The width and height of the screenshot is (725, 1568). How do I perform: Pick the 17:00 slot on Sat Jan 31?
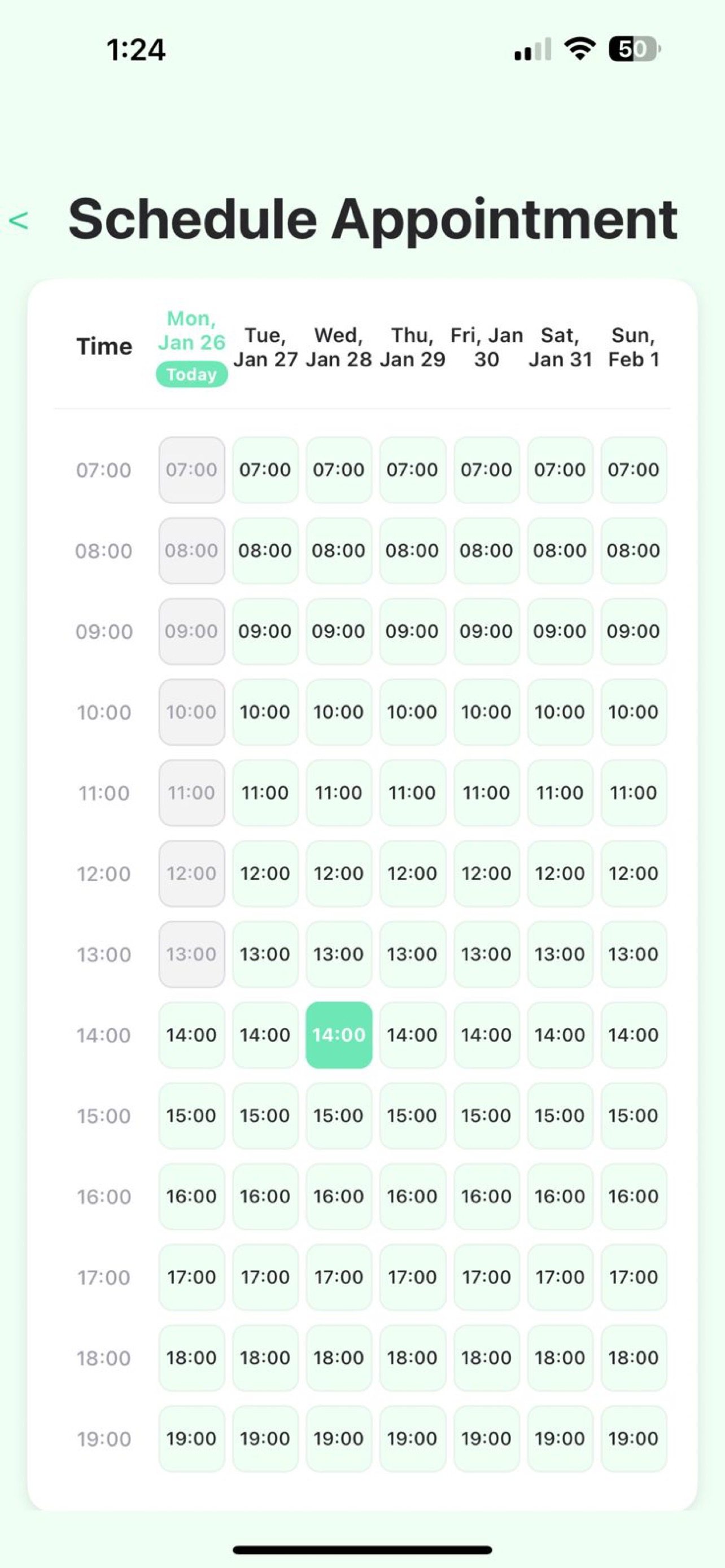tap(560, 1277)
